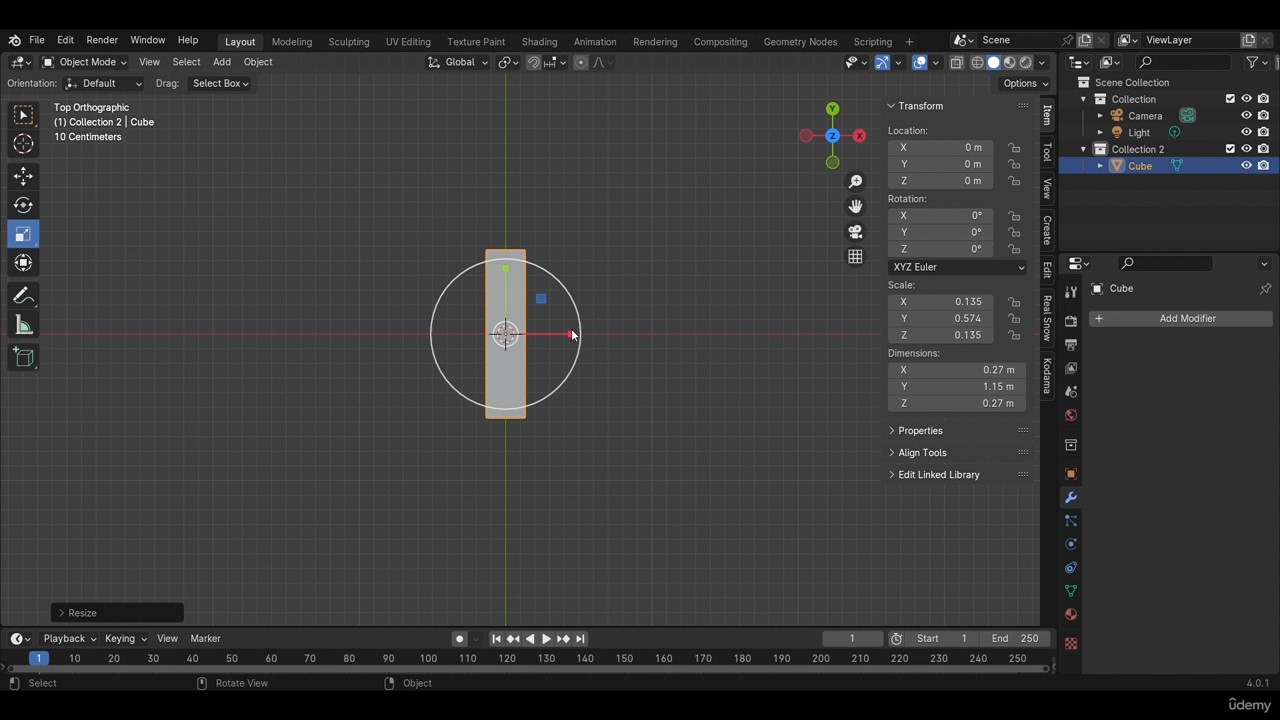The image size is (1280, 720).
Task: Open the Texture properties checker icon
Action: 1071,644
